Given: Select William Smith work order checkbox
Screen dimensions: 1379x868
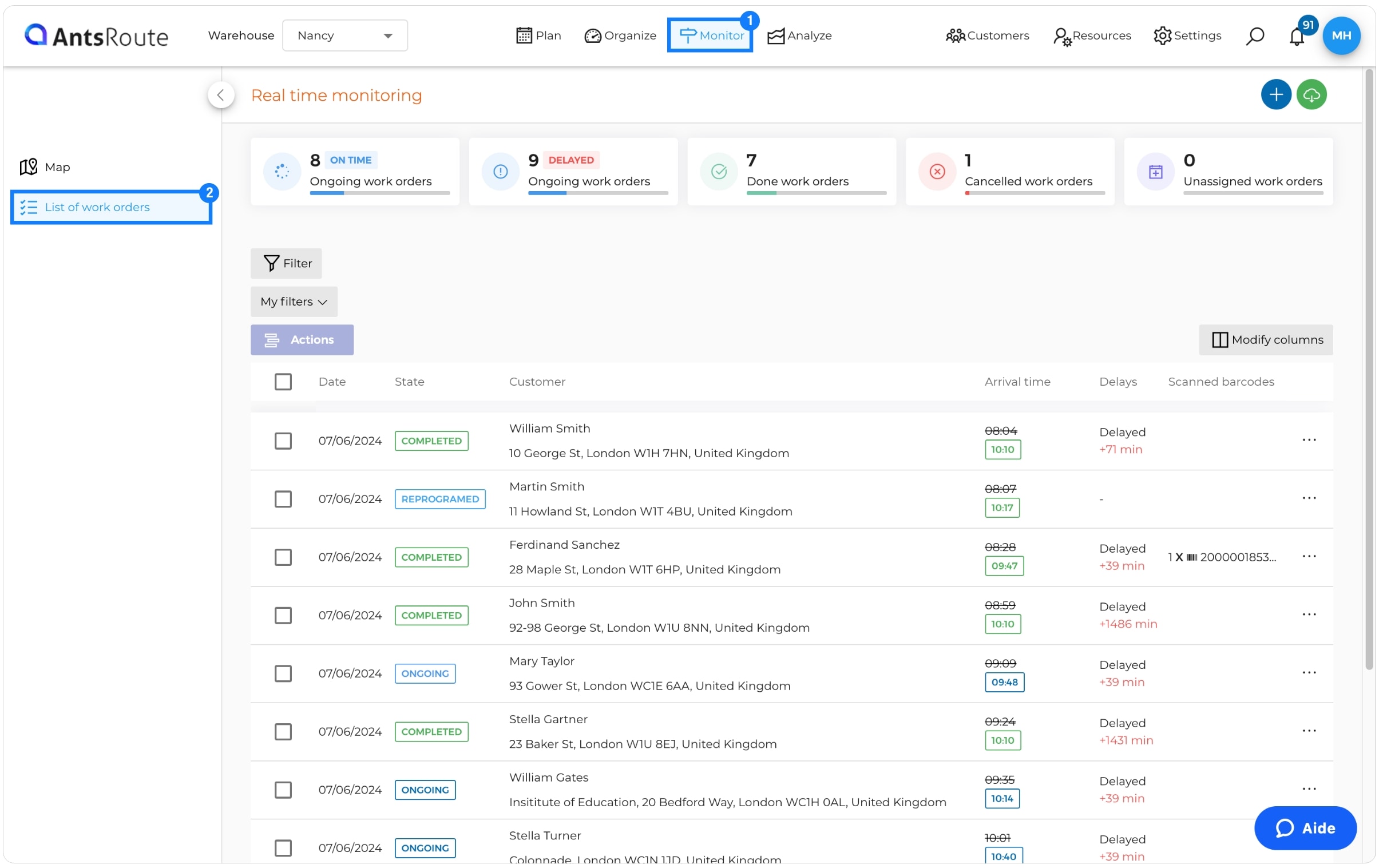Looking at the screenshot, I should [283, 441].
